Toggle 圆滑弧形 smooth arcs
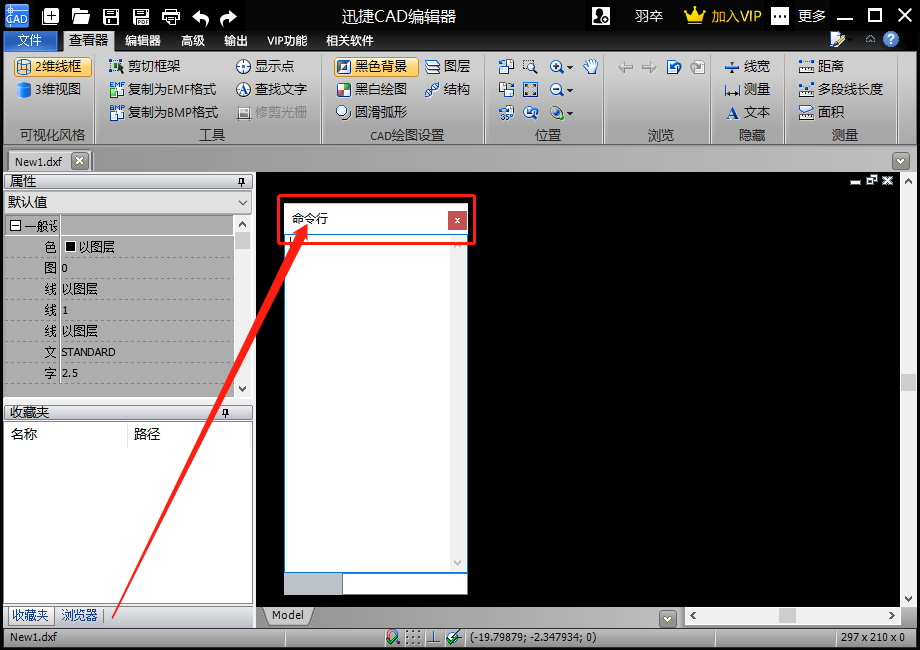 click(x=371, y=112)
